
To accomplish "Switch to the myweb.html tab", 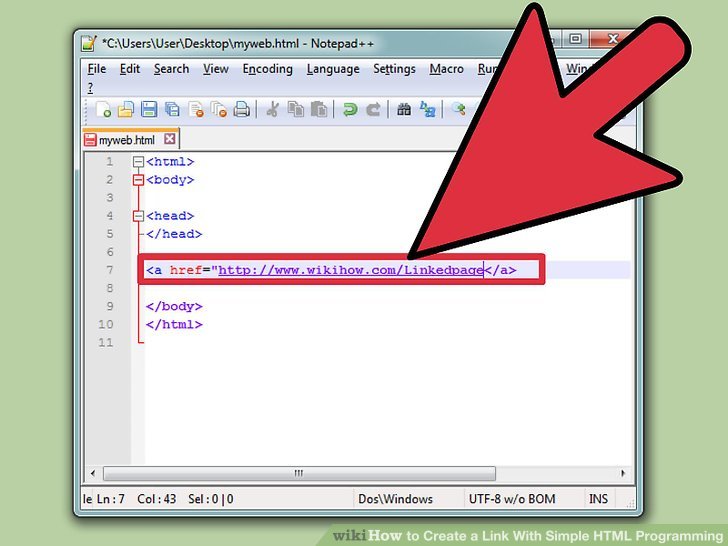I will (126, 140).
